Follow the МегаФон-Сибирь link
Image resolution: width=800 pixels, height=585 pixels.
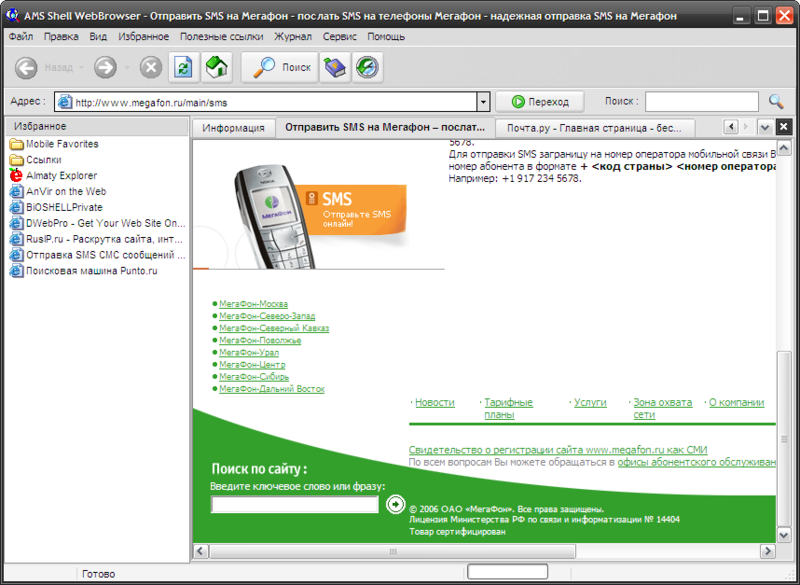(x=254, y=377)
